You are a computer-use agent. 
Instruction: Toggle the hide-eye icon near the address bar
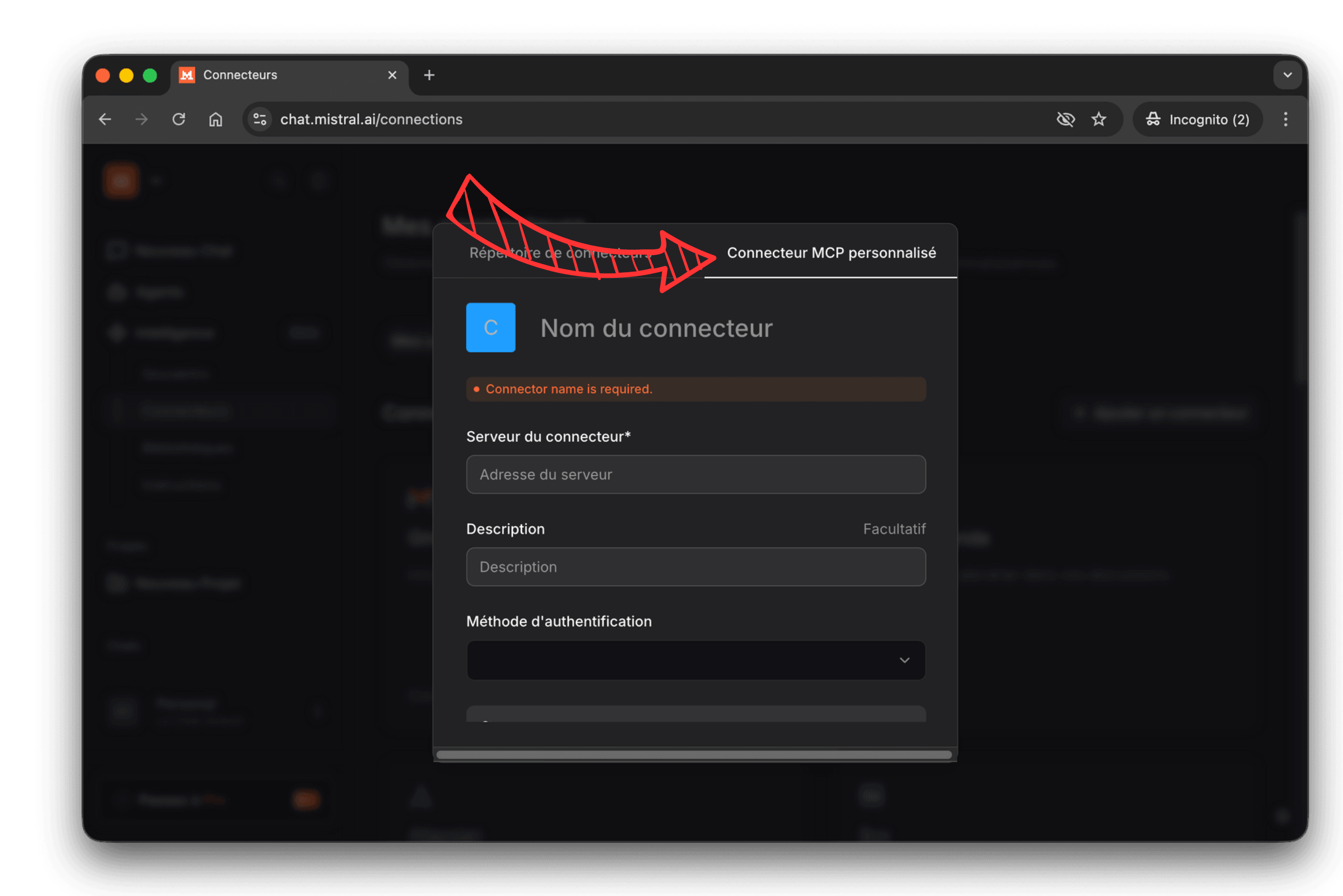click(x=1065, y=119)
